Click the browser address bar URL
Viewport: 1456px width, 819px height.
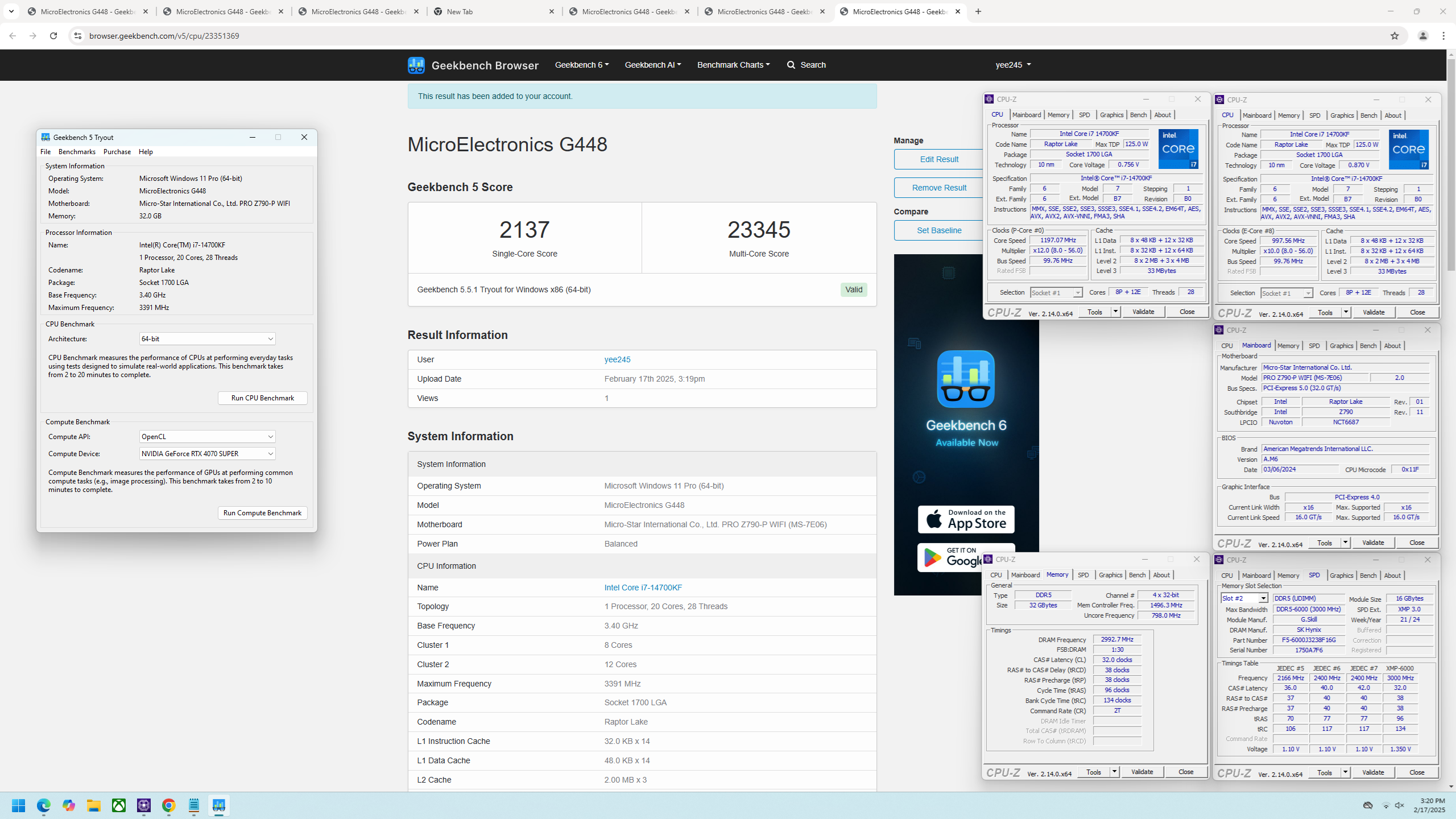164,36
